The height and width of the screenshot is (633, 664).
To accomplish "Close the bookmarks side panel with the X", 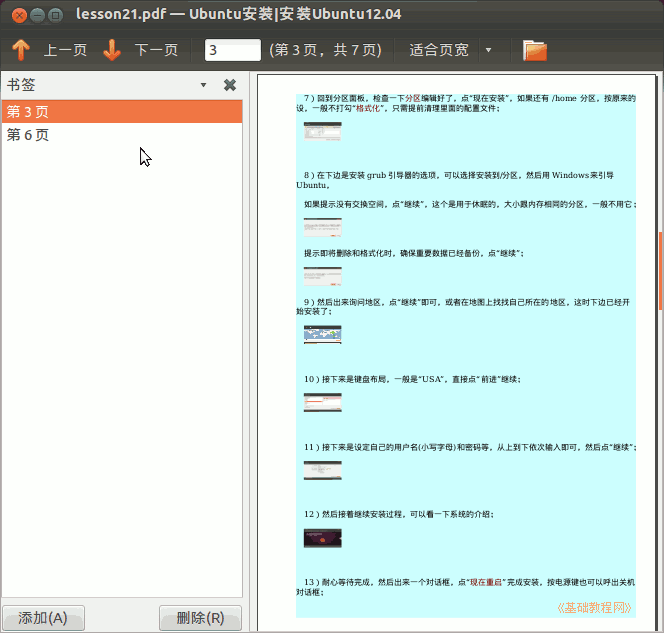I will click(x=230, y=85).
